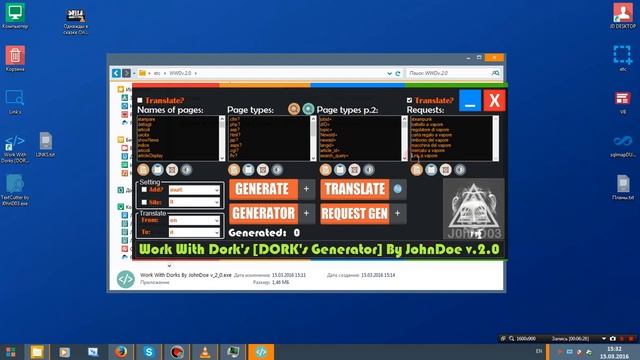Click Explorer back navigation arrow
The image size is (640, 360).
coord(116,73)
